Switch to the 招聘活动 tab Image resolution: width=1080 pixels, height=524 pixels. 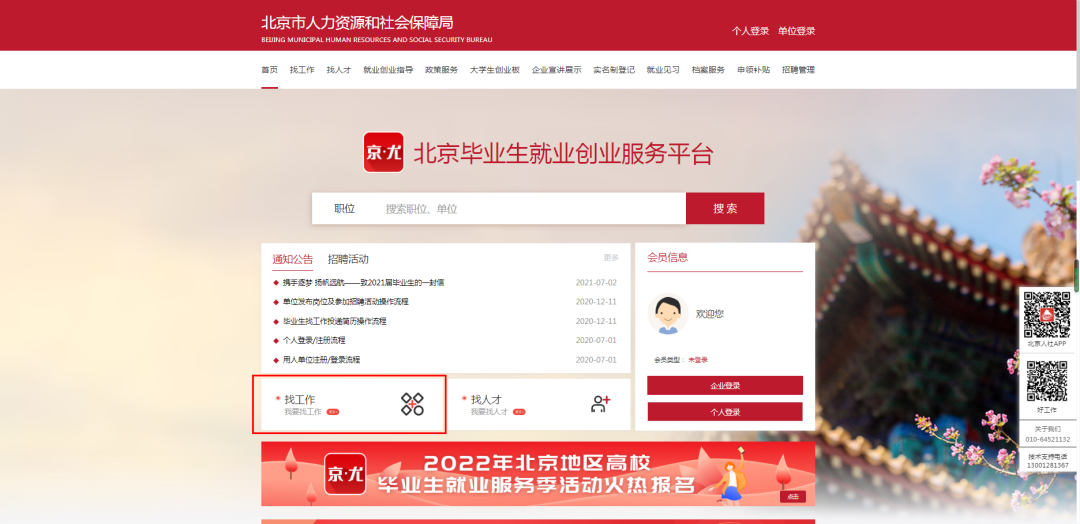tap(348, 260)
